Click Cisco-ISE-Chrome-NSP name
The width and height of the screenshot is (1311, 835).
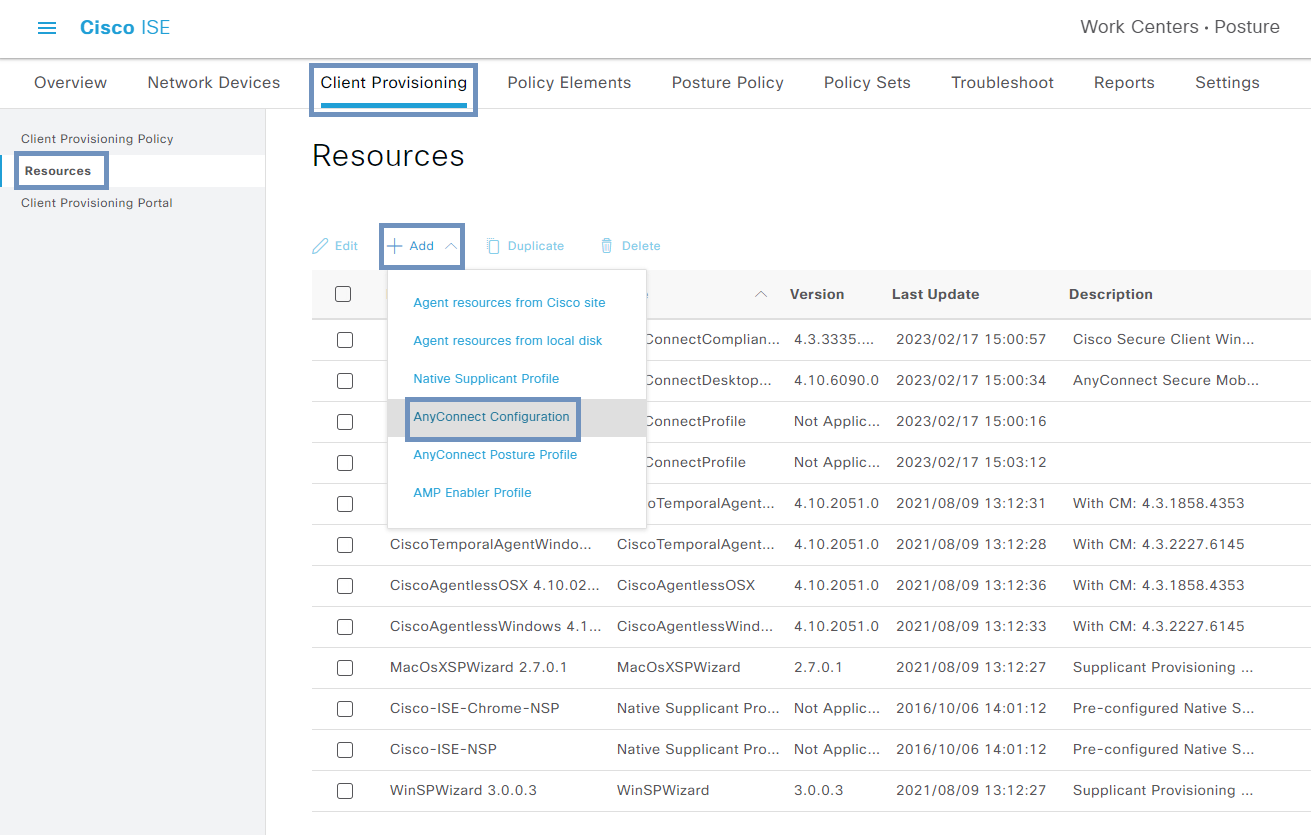point(475,709)
